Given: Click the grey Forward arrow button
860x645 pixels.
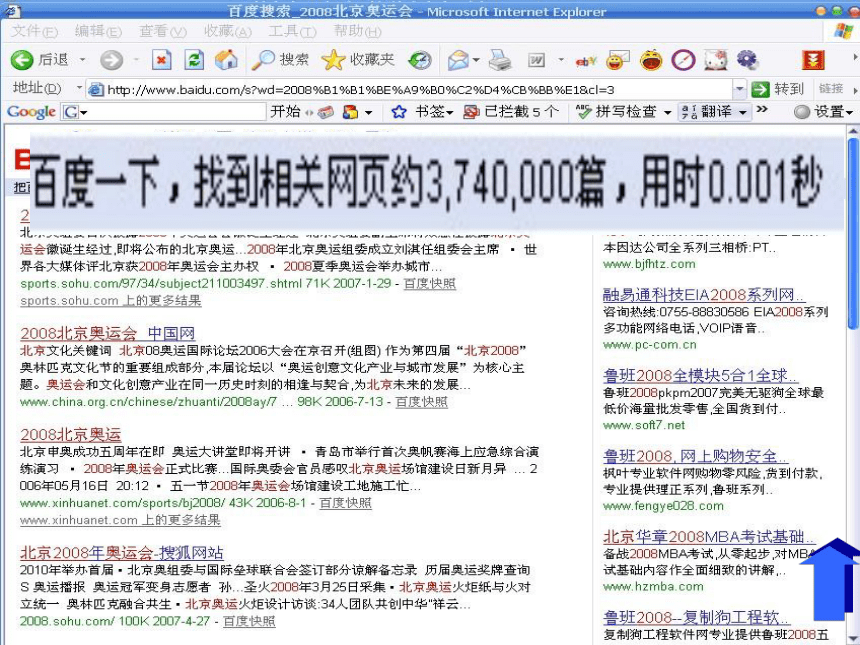Looking at the screenshot, I should [x=111, y=59].
